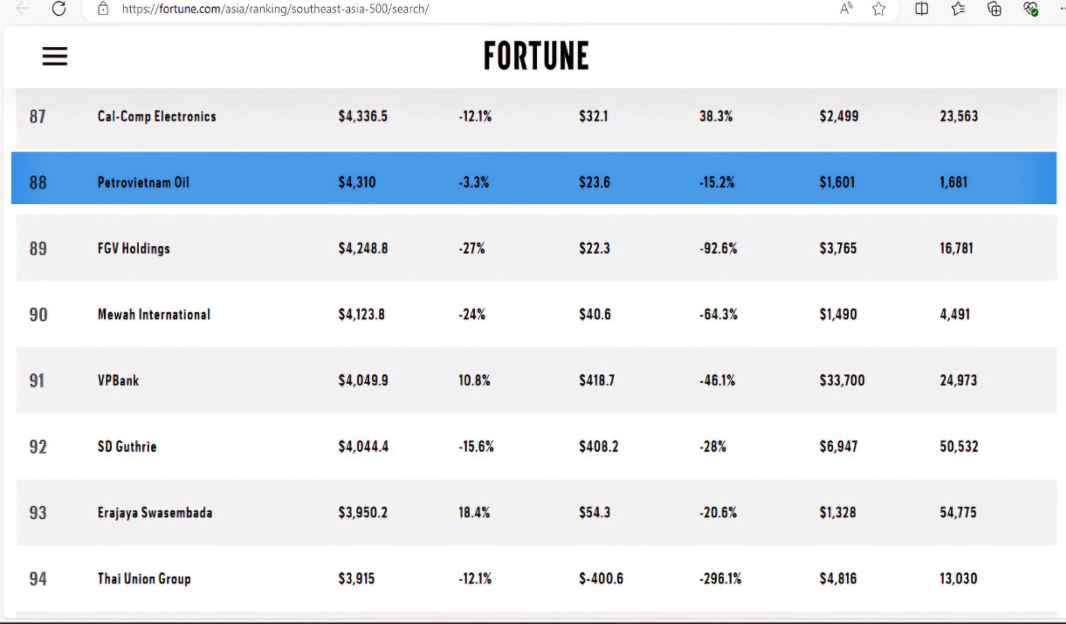Screen dimensions: 1066x624
Task: Toggle split screen browser icon
Action: pos(921,9)
